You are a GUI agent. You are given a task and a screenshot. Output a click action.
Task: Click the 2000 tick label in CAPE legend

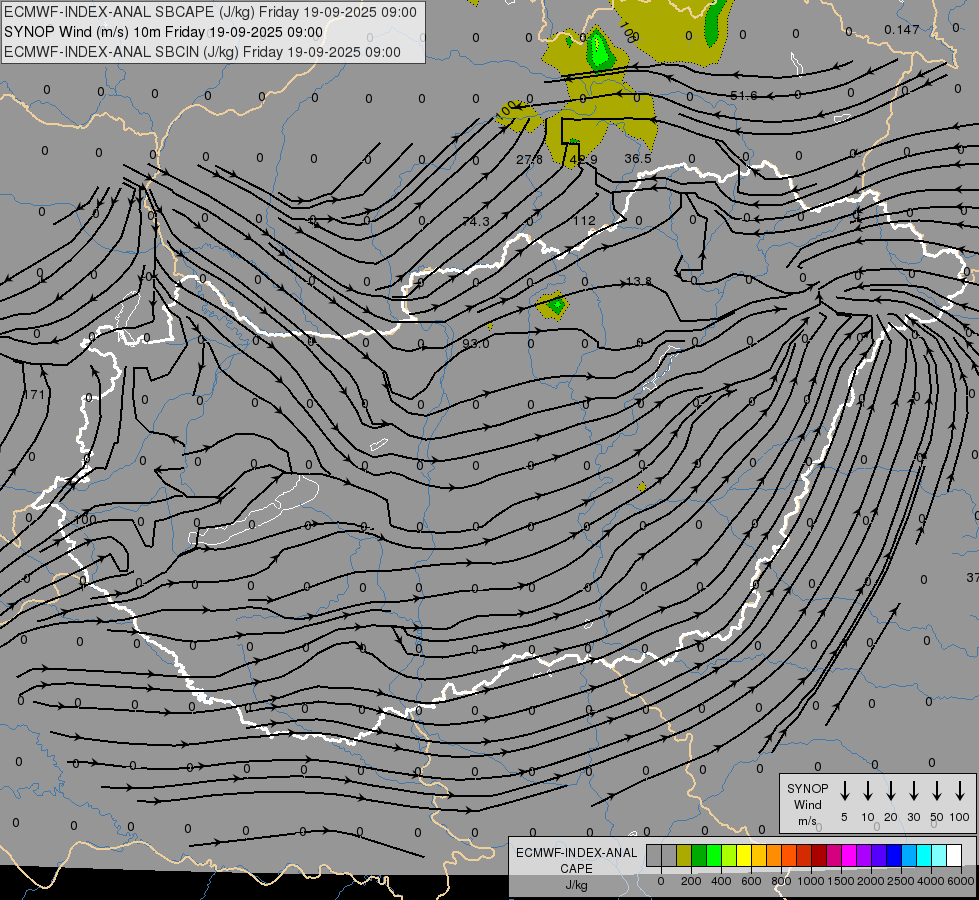pos(871,881)
